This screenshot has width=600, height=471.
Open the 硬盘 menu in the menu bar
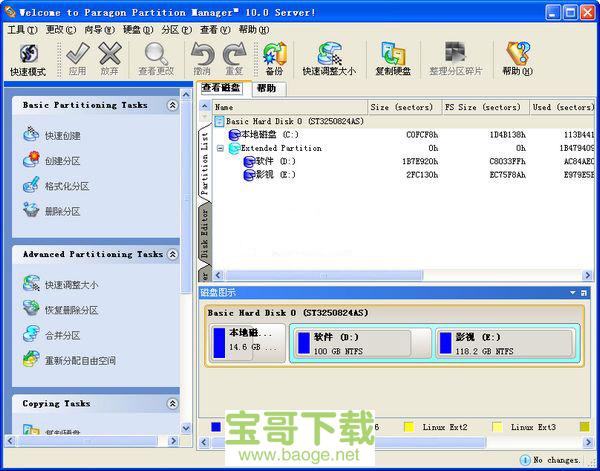coord(131,30)
